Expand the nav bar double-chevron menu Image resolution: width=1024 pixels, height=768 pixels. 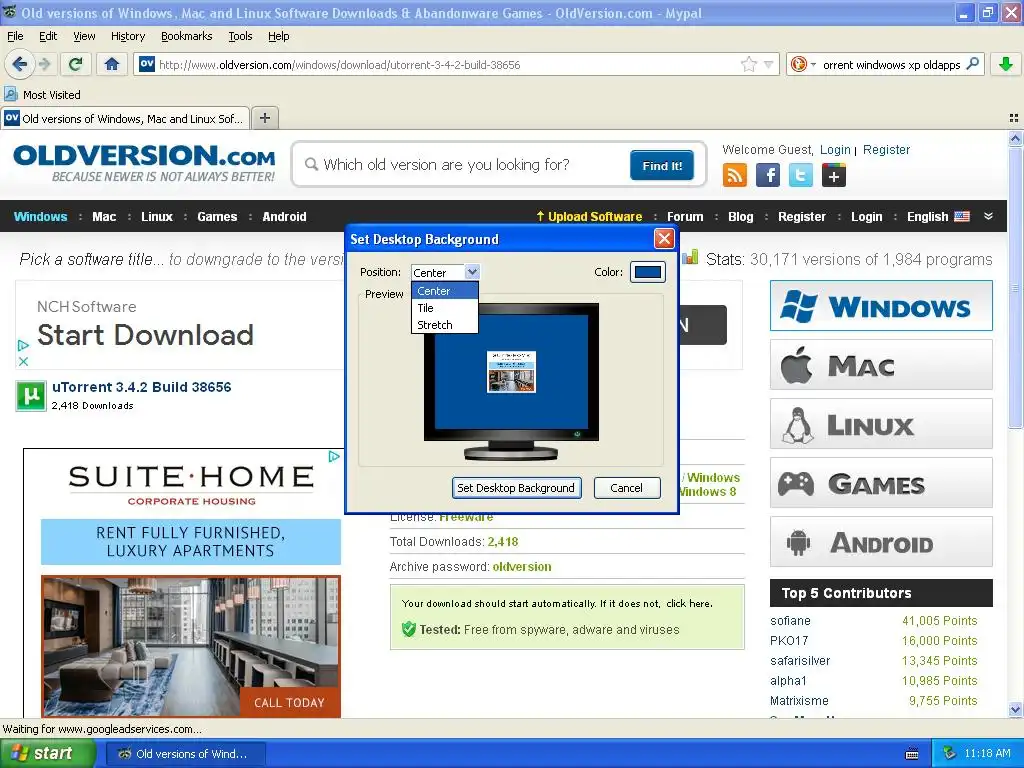click(x=989, y=216)
